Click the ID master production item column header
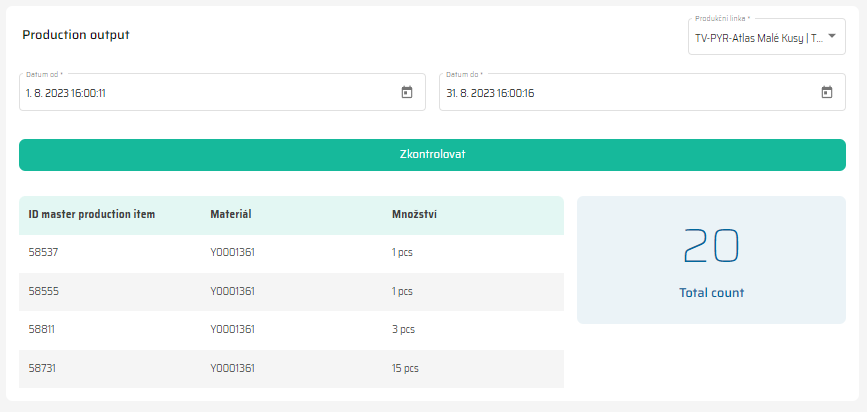This screenshot has height=412, width=867. pos(91,214)
